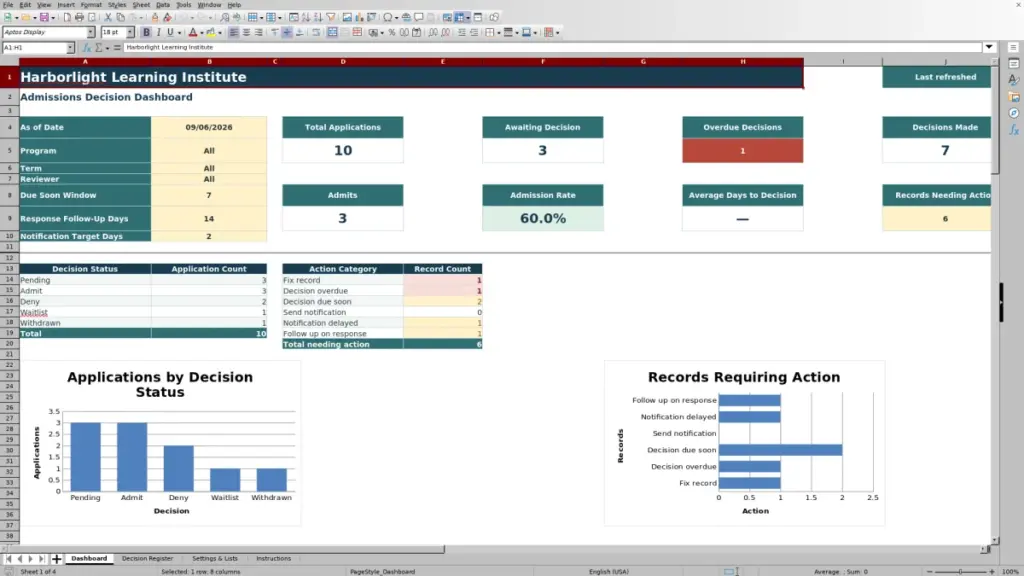Toggle Merge and Center Cells

(x=332, y=32)
